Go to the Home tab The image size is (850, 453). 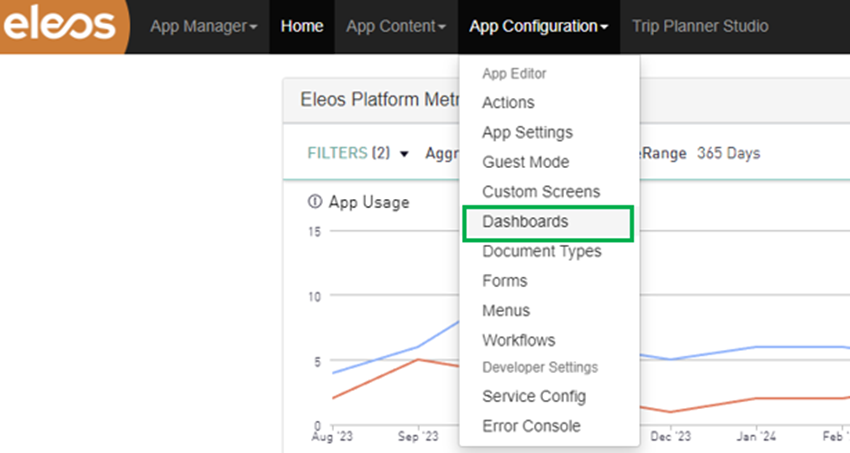click(x=302, y=27)
